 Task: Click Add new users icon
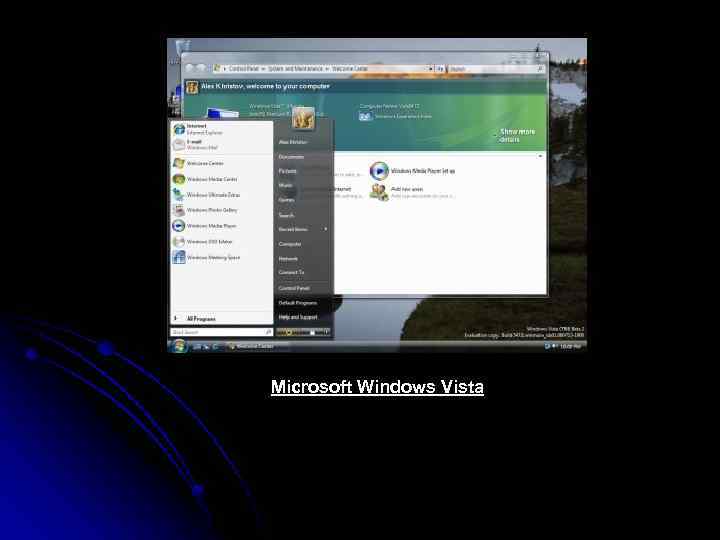(x=379, y=192)
